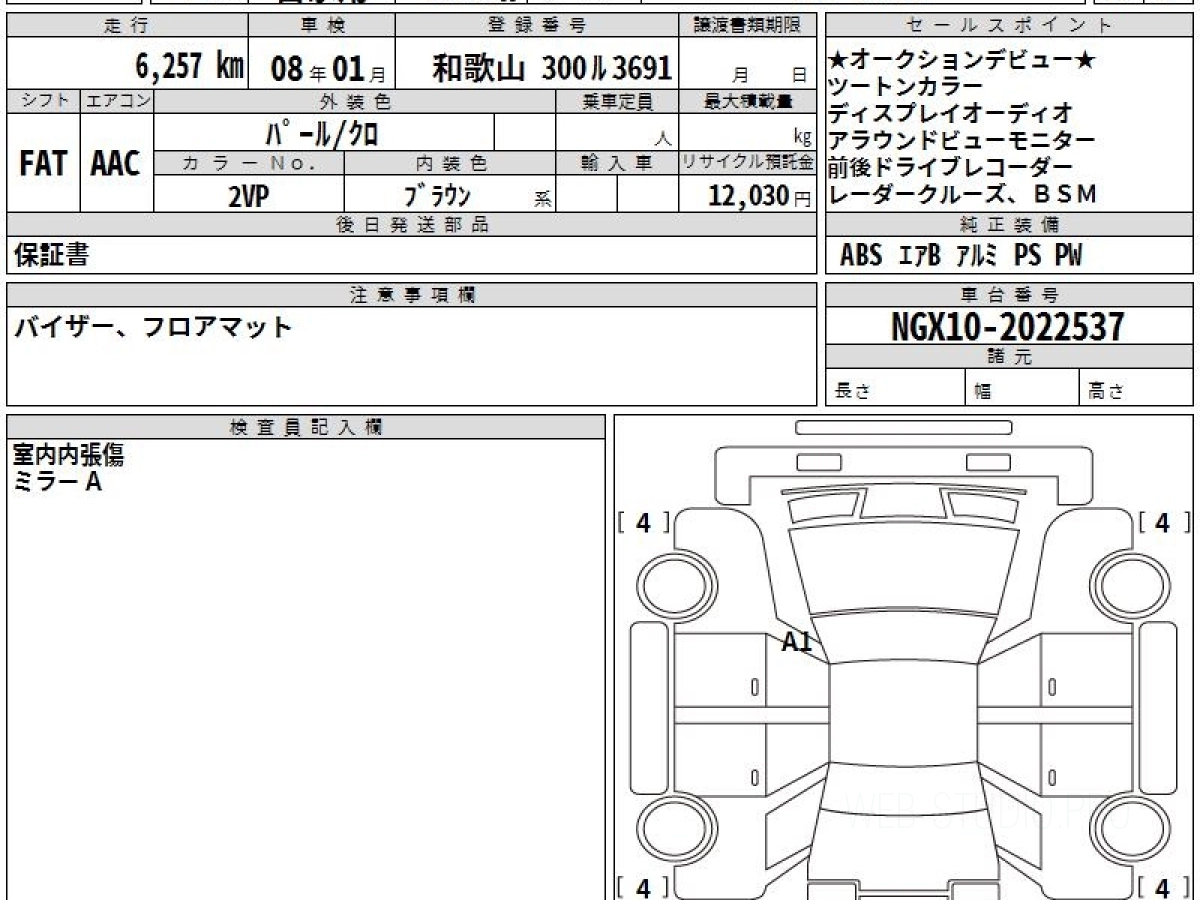Screen dimensions: 1200x900
Task: Click the 注意事項欄 section header
Action: [412, 295]
